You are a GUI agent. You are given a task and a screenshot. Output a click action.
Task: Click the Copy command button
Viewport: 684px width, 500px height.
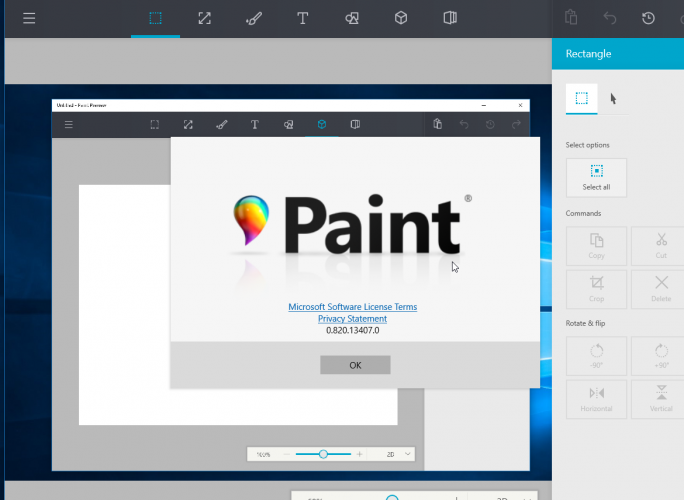(596, 246)
